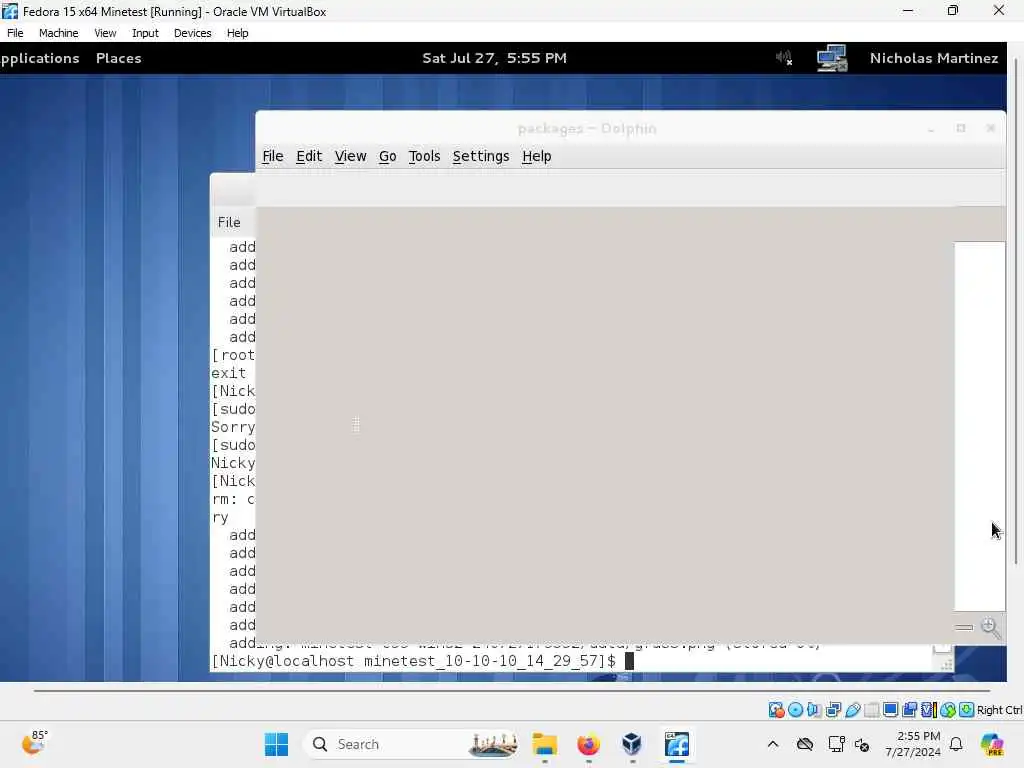Screen dimensions: 1024x768
Task: Open the GNOME Applications menu
Action: point(39,58)
